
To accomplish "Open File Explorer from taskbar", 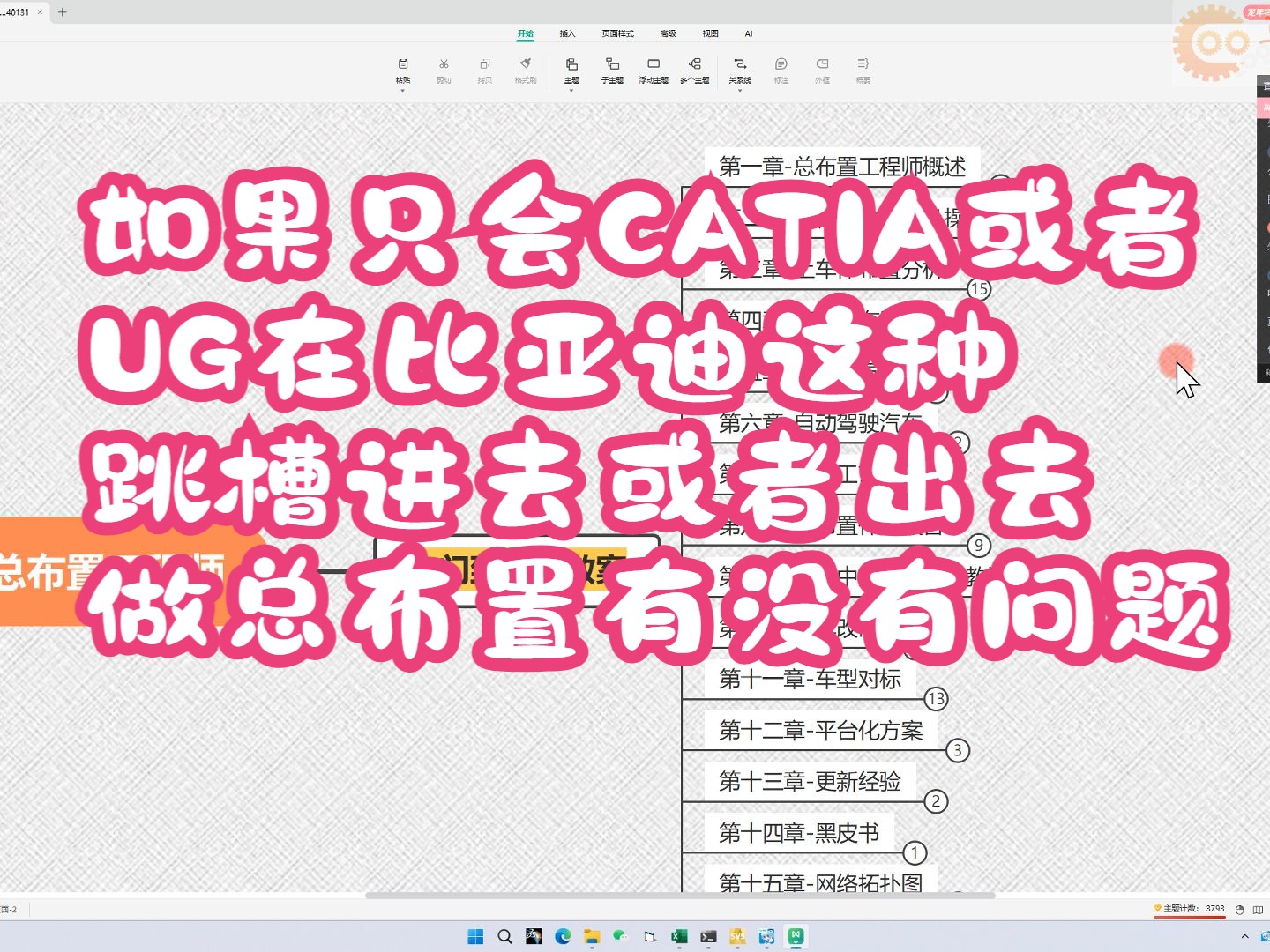I will tap(592, 936).
